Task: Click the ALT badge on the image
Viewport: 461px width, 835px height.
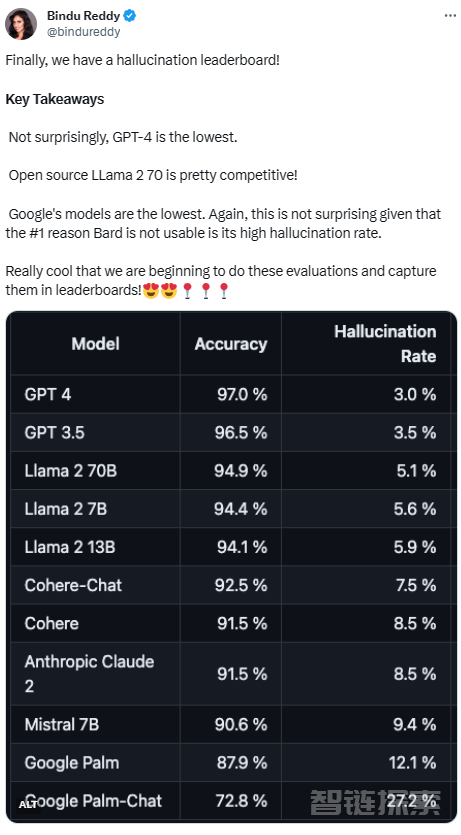Action: pyautogui.click(x=28, y=804)
